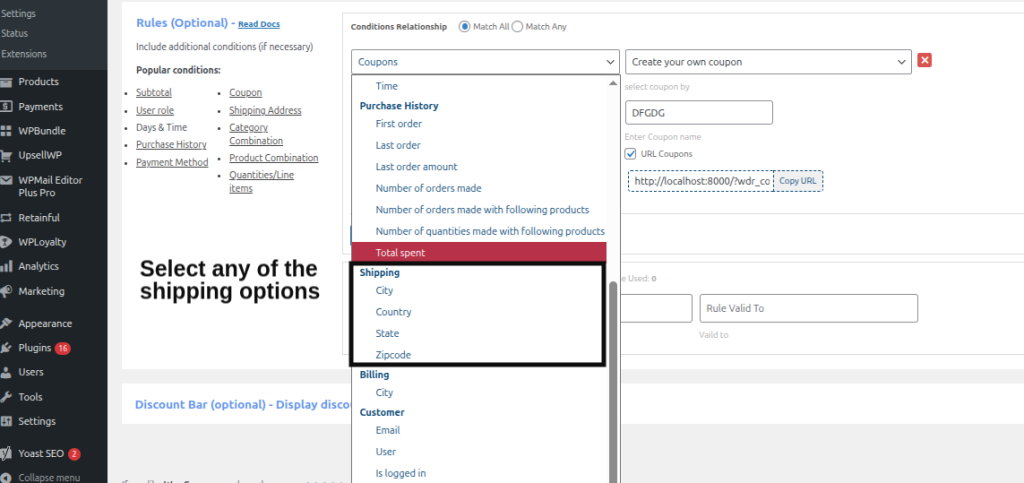Open Extensions submenu in sidebar
1024x483 pixels.
point(24,54)
